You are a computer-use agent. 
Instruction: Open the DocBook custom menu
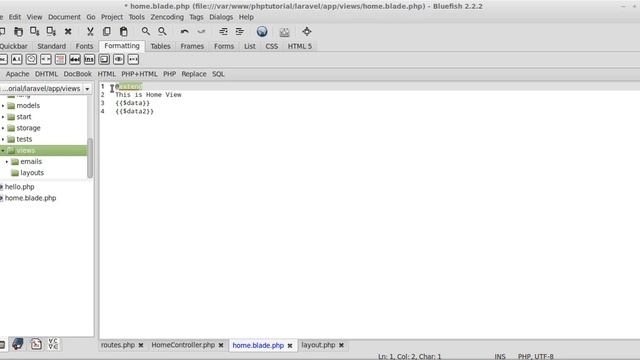click(78, 74)
